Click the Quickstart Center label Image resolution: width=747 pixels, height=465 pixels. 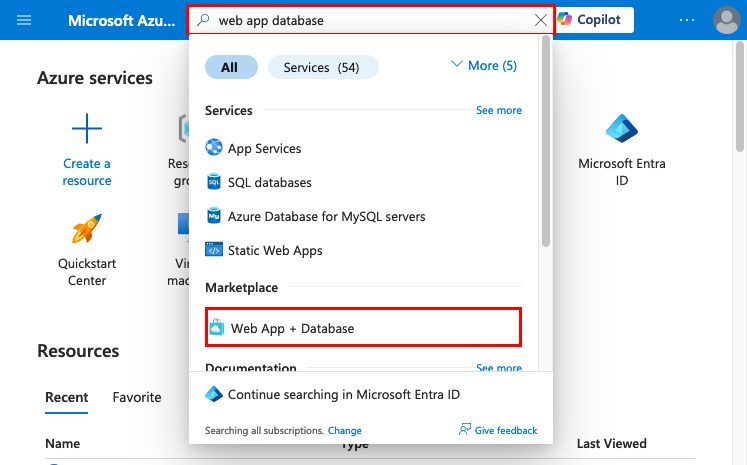pos(87,272)
